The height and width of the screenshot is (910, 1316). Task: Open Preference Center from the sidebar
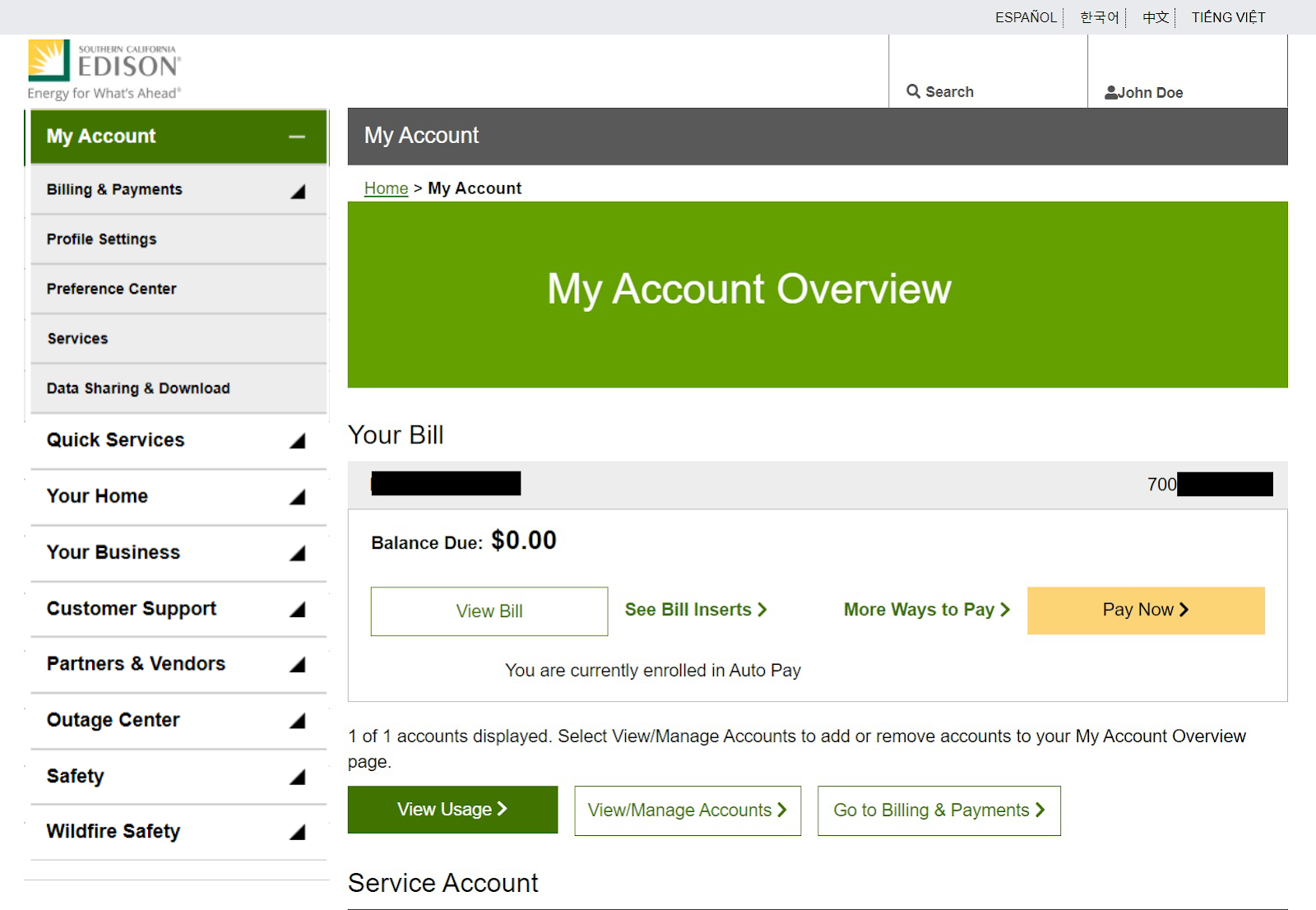pyautogui.click(x=111, y=289)
